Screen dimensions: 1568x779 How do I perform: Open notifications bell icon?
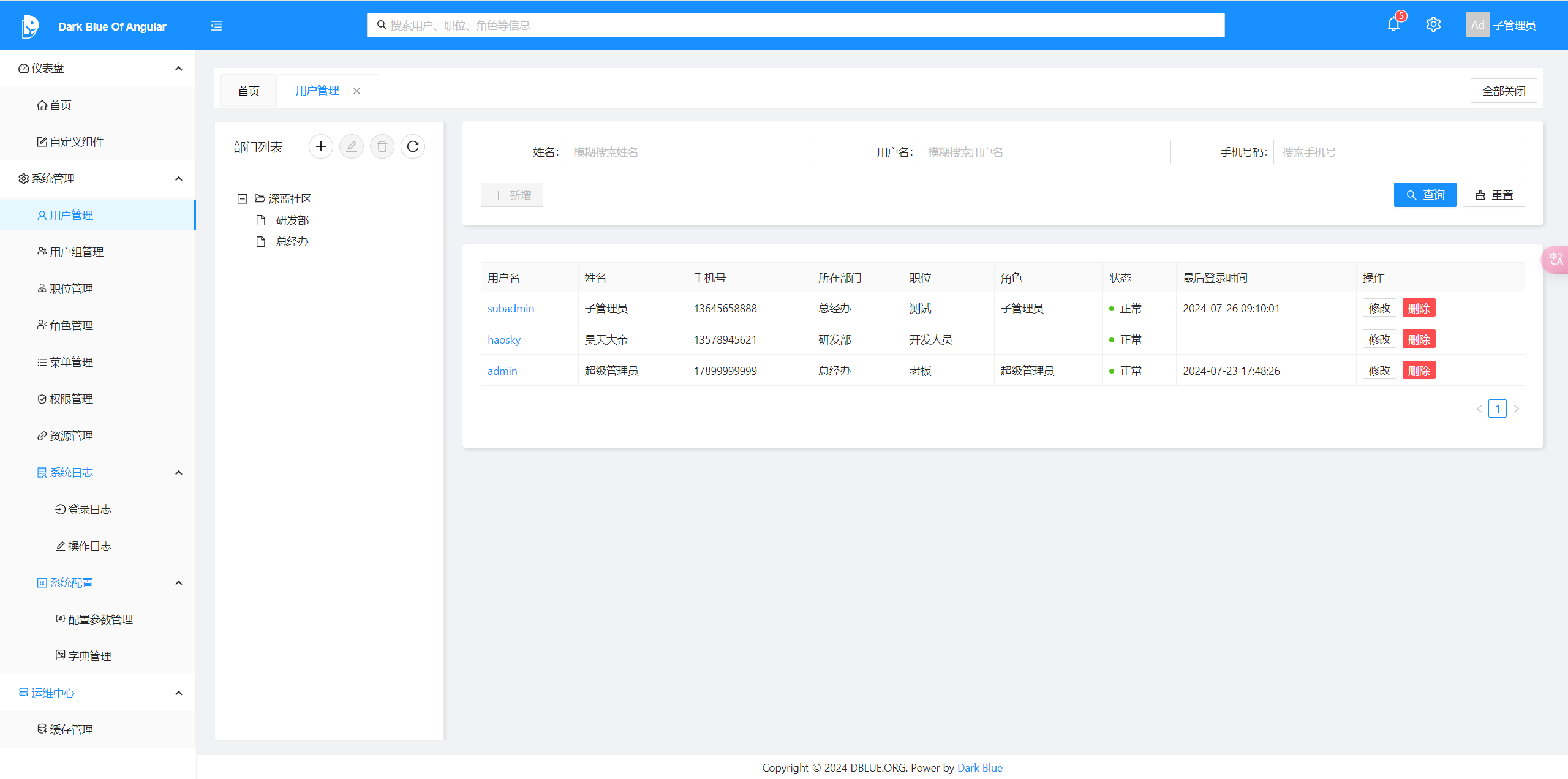(x=1393, y=24)
